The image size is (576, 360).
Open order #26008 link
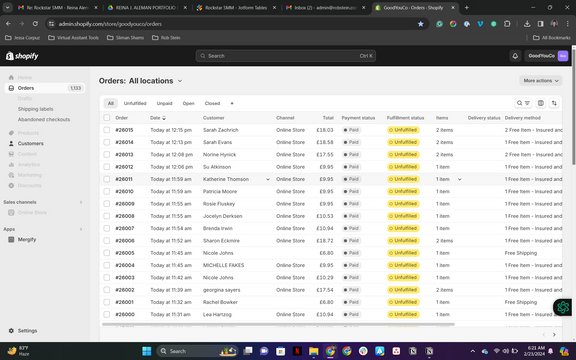[x=125, y=216]
